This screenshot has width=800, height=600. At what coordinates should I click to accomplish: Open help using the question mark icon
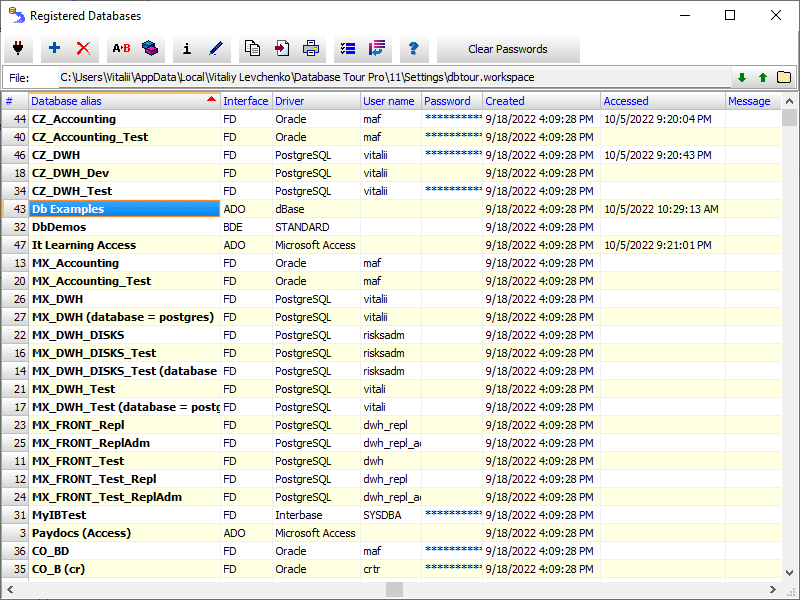413,48
